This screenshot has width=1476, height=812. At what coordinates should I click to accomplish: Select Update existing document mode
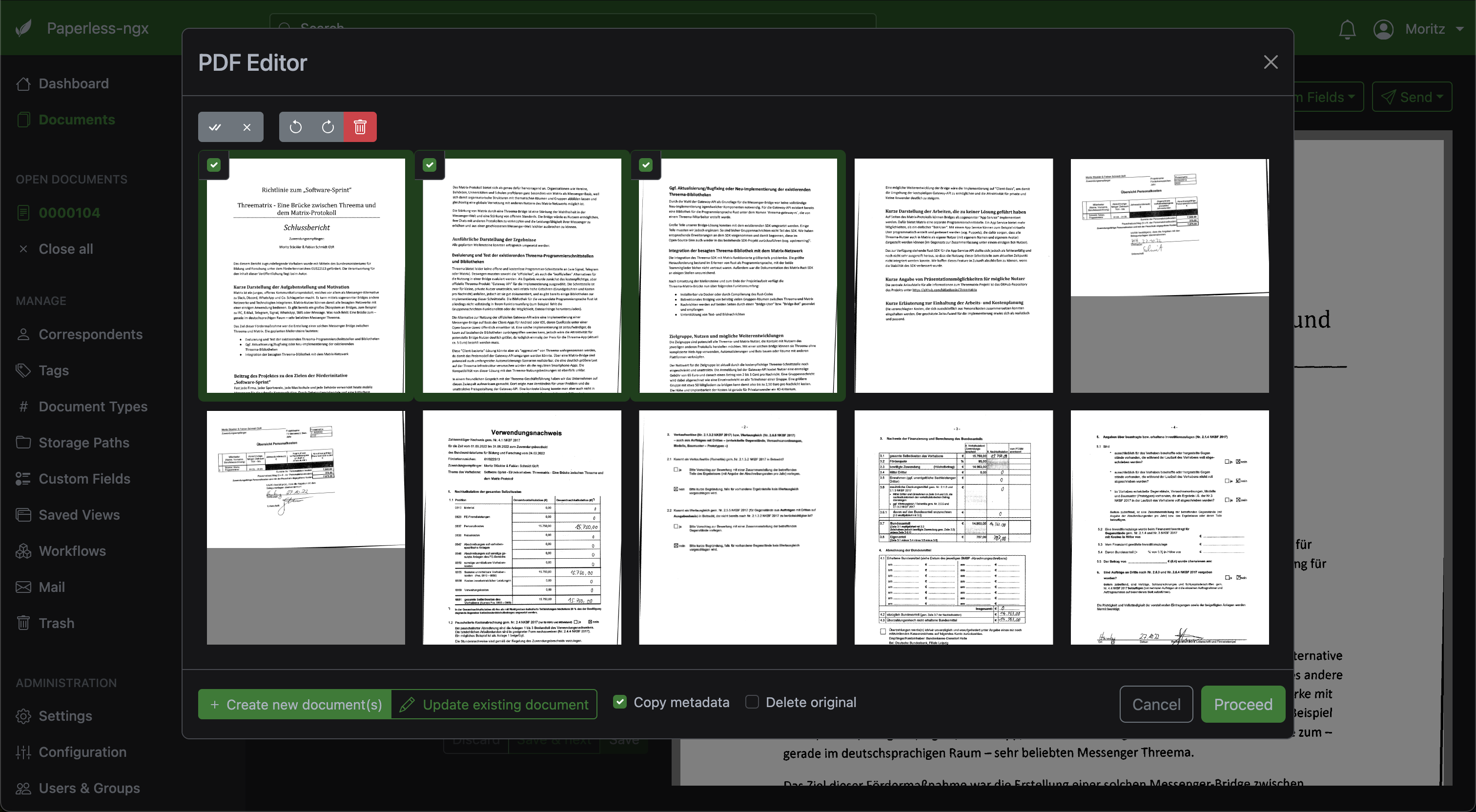point(494,704)
